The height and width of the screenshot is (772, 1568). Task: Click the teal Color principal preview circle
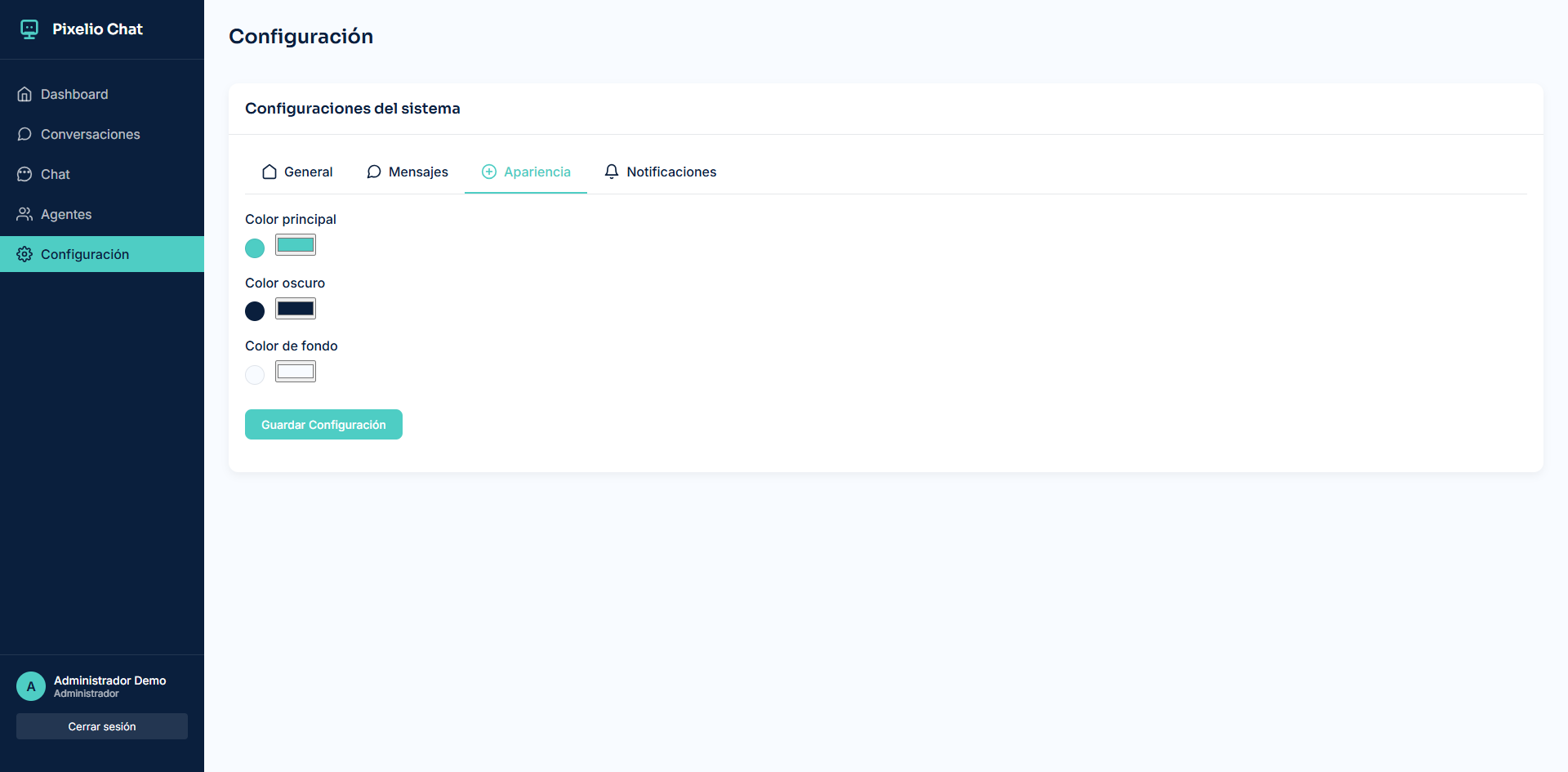[x=255, y=248]
